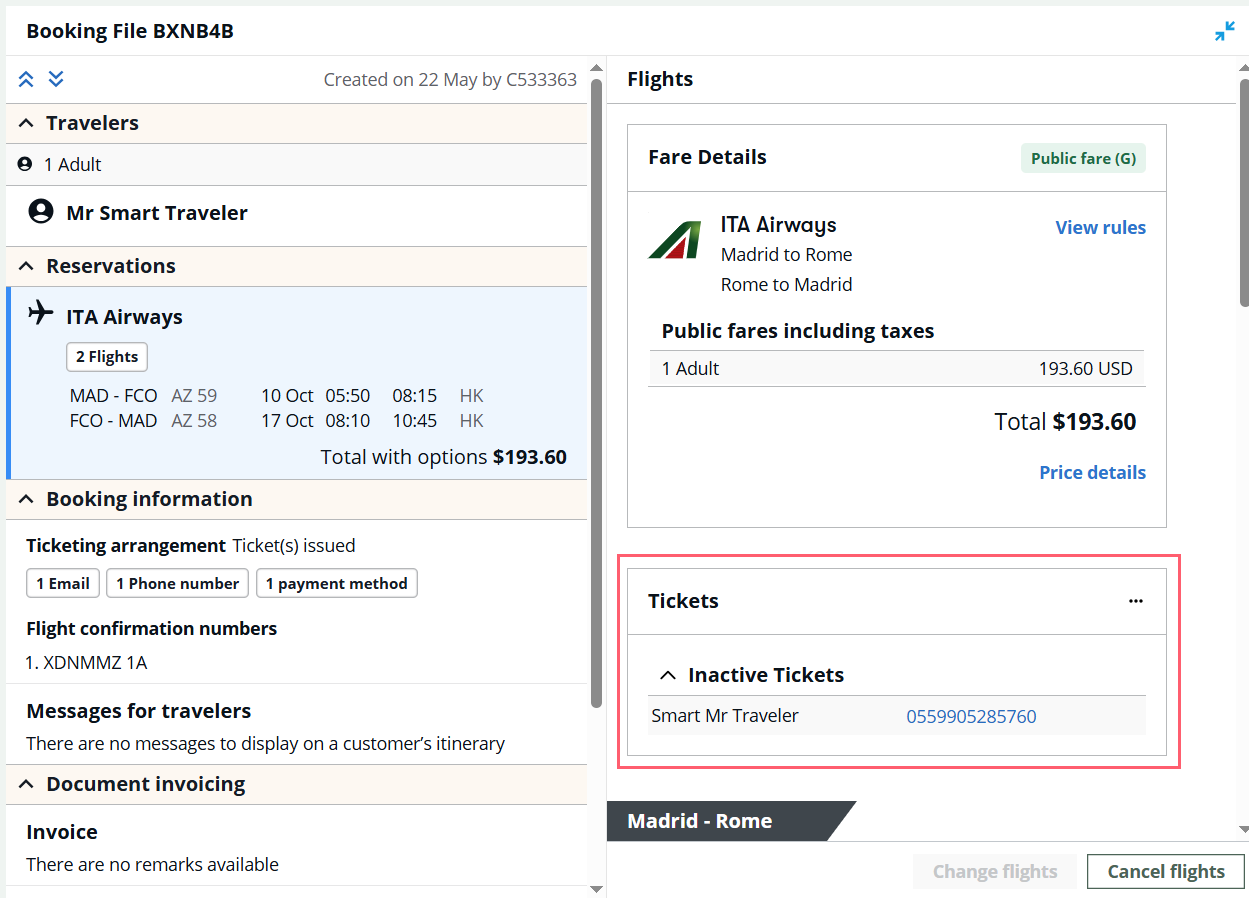This screenshot has height=898, width=1249.
Task: Collapse the Travelers section
Action: tap(27, 123)
